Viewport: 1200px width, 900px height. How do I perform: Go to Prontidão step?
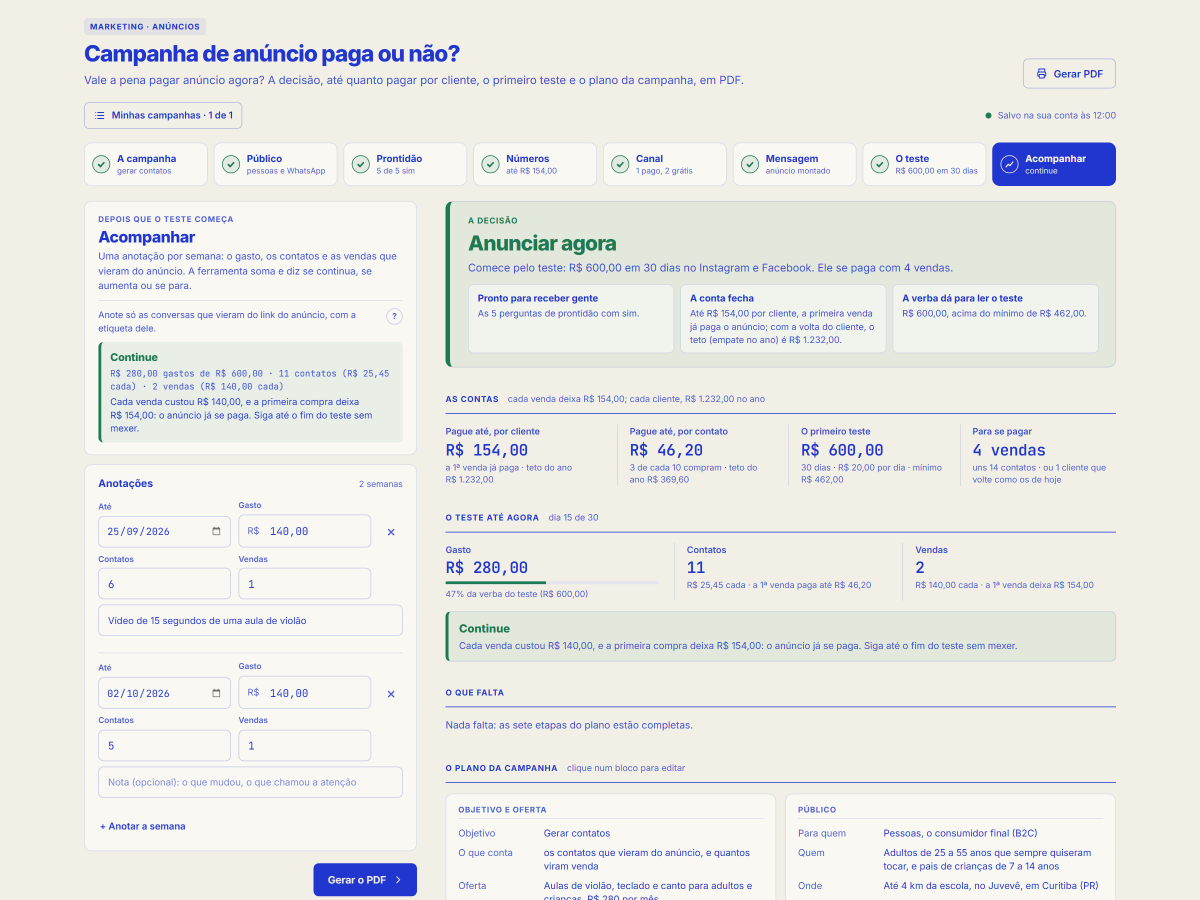pos(406,164)
